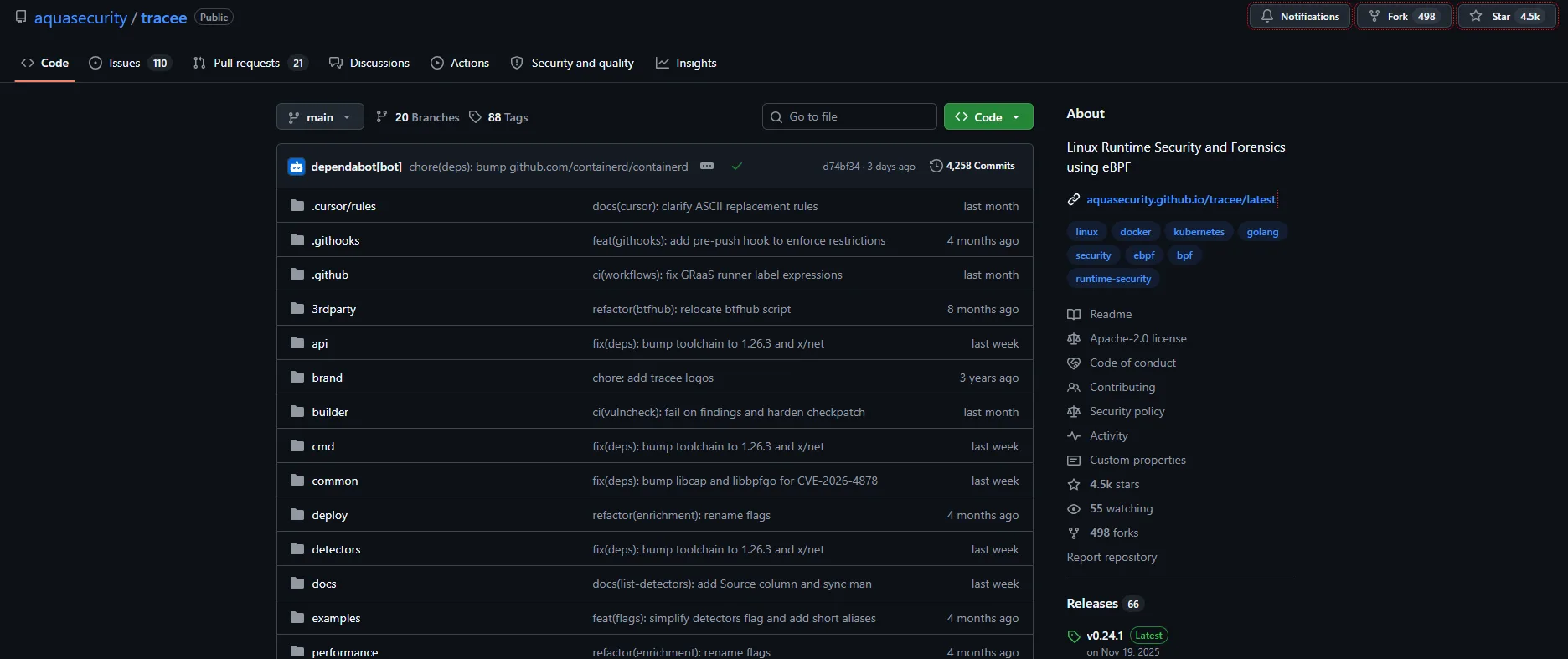Screen dimensions: 1568x659
Task: View the 20 Branches list
Action: [417, 117]
